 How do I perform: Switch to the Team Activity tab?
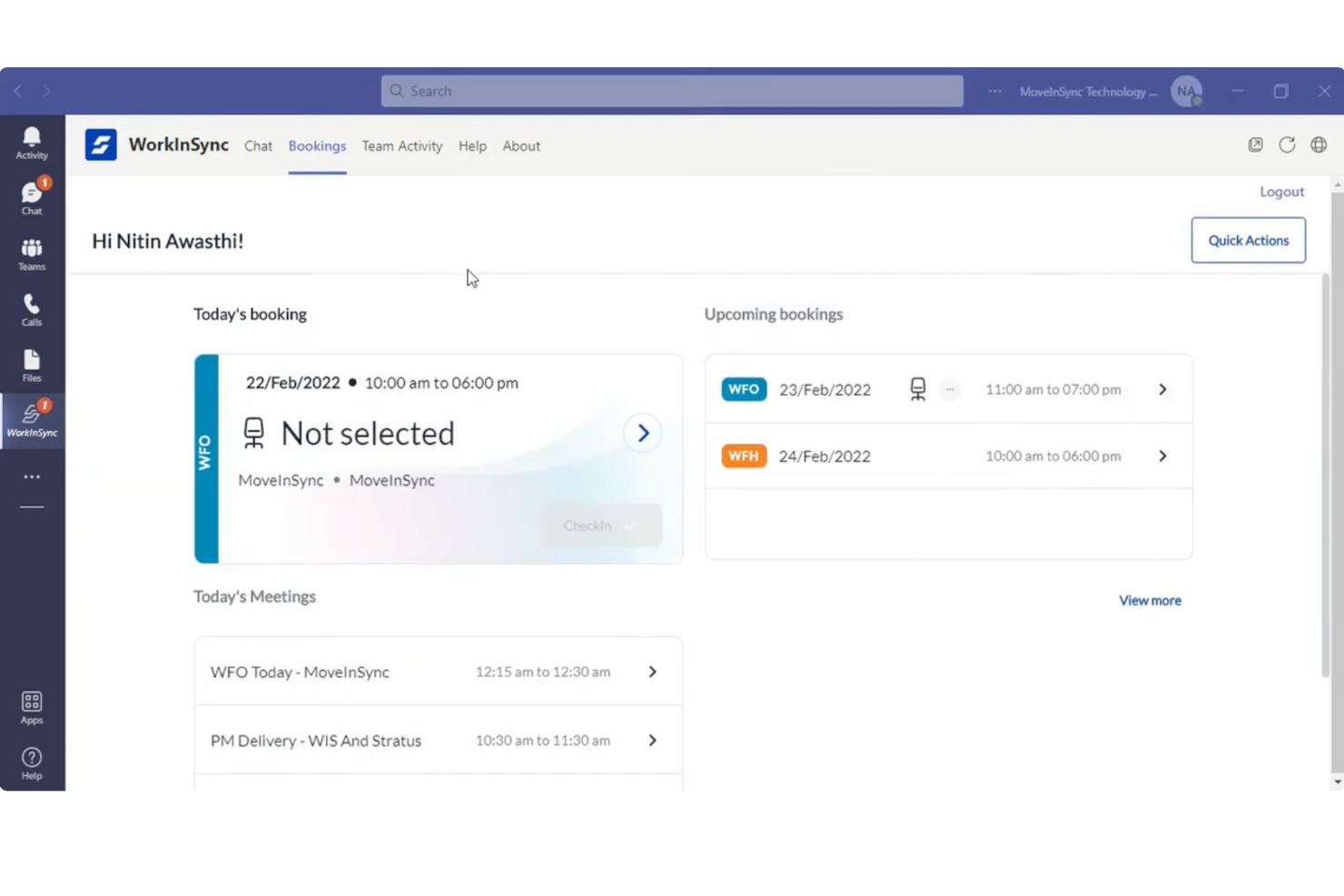tap(401, 146)
